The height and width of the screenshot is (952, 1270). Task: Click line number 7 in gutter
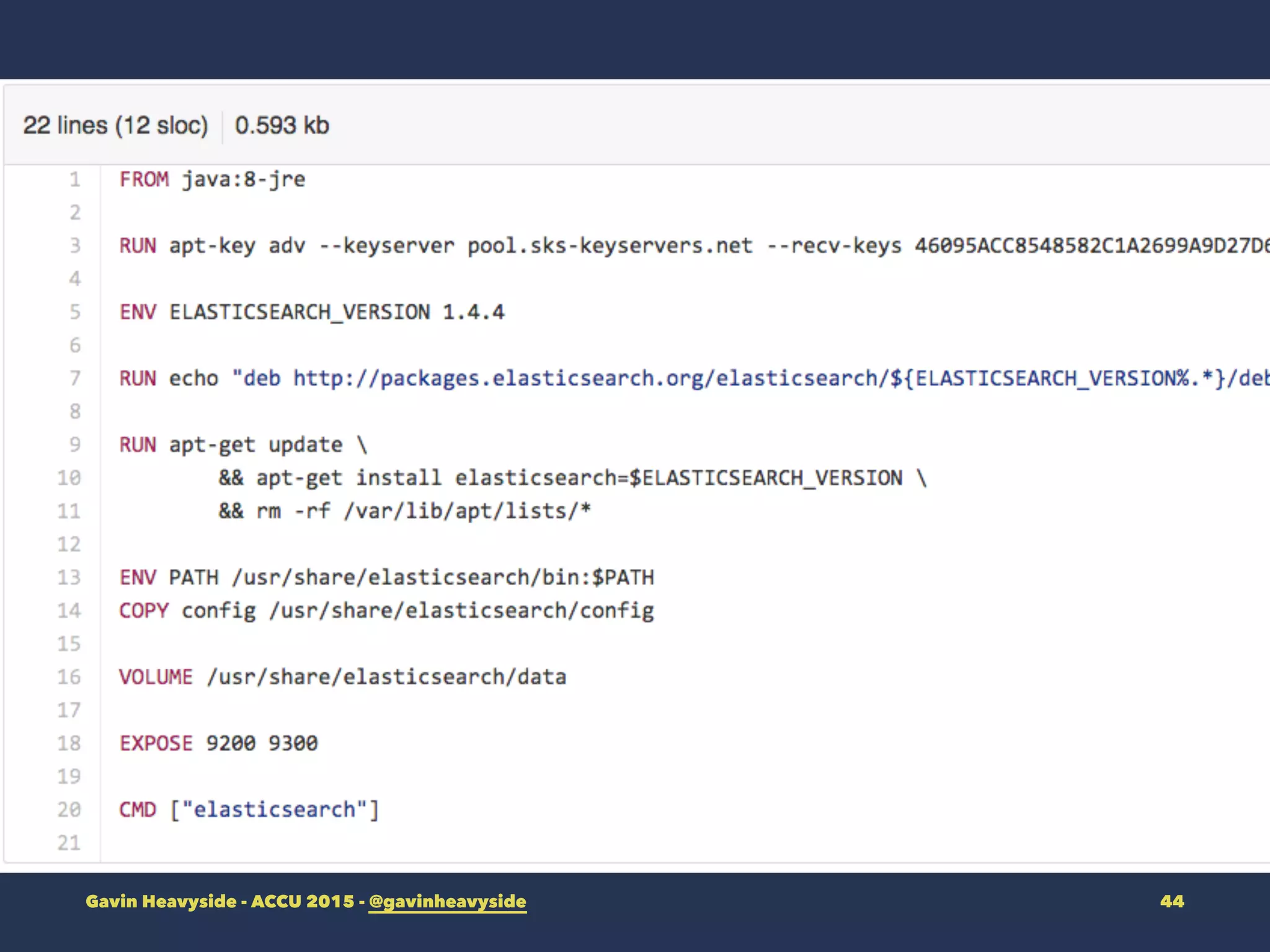click(x=74, y=378)
